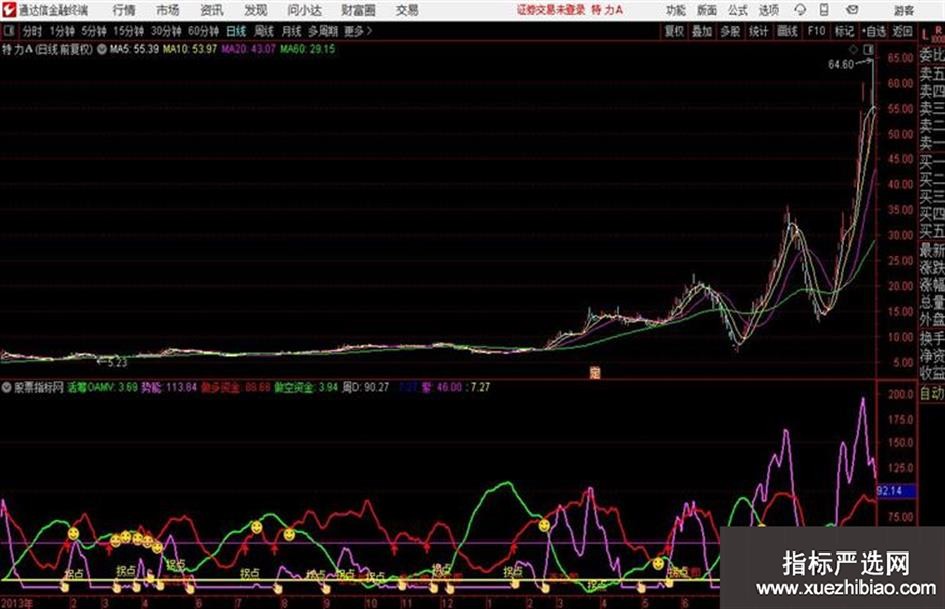Open the 功能 menu
Image resolution: width=945 pixels, height=609 pixels.
676,10
